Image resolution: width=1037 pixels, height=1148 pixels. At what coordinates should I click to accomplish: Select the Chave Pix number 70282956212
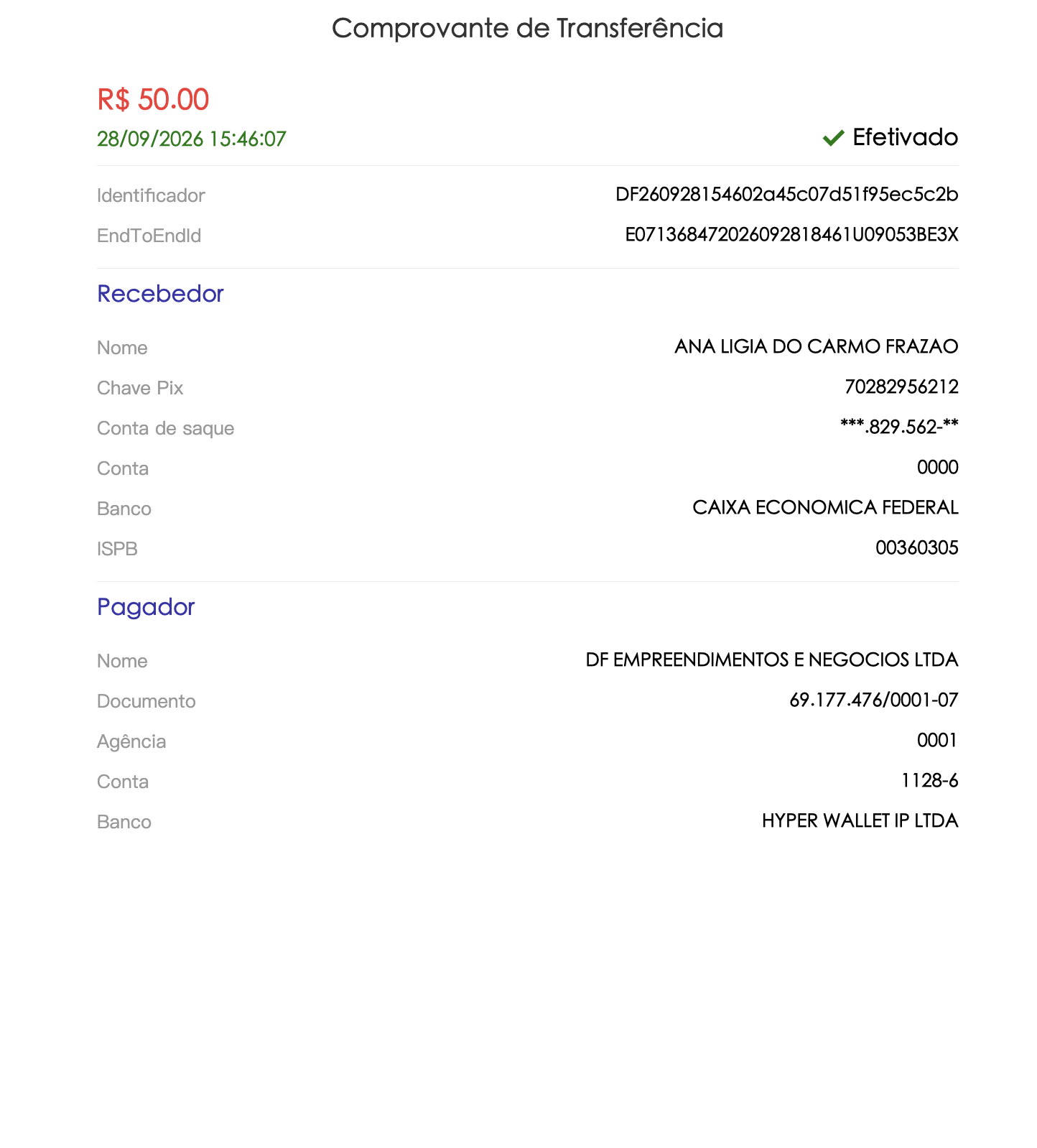point(901,386)
